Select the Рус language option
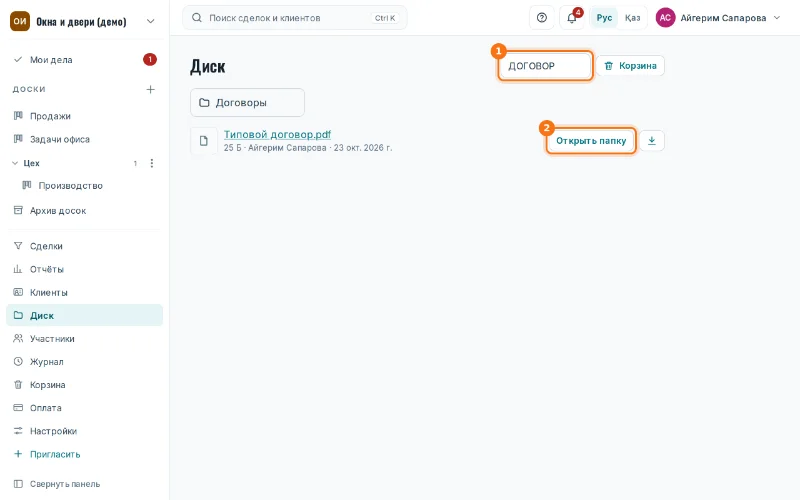 pos(604,18)
